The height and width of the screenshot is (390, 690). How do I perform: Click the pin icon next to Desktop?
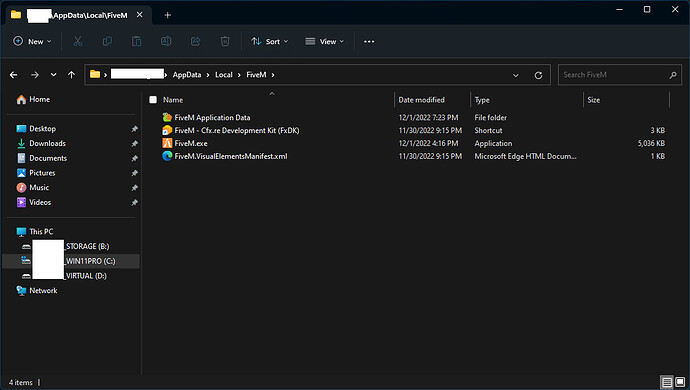(x=135, y=129)
